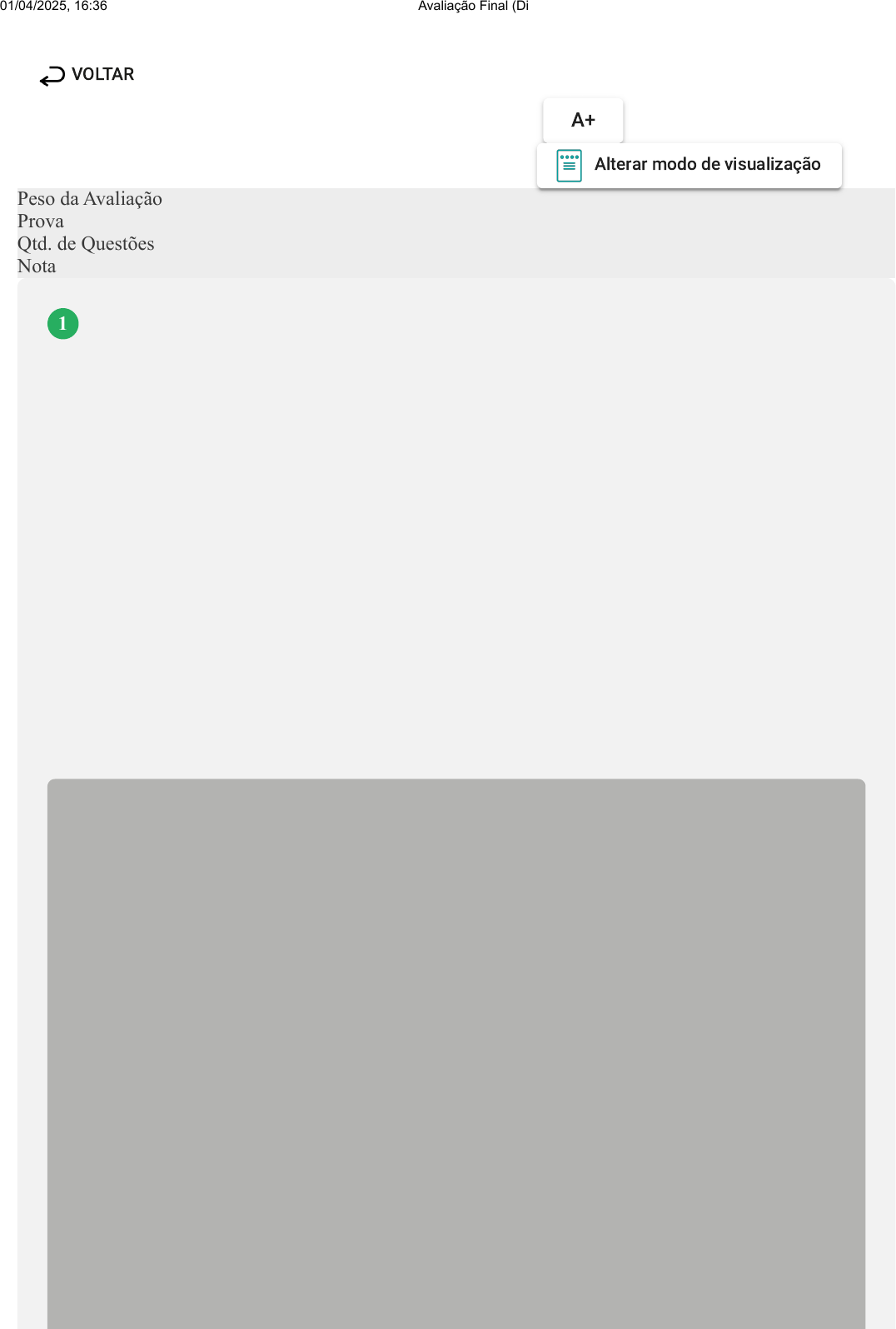
Task: Click the number 1 inside green circle
Action: coord(62,323)
